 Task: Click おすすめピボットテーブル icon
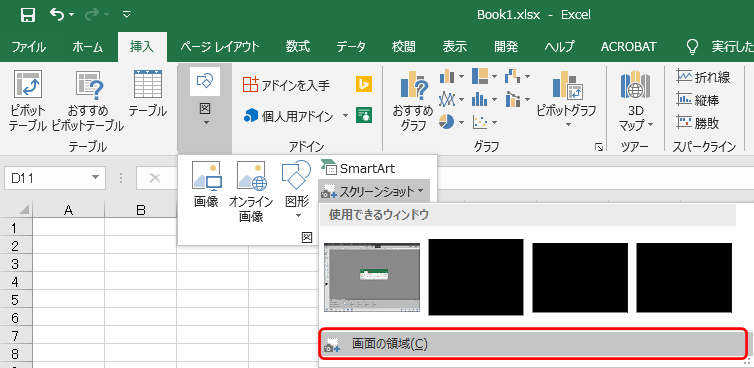88,101
